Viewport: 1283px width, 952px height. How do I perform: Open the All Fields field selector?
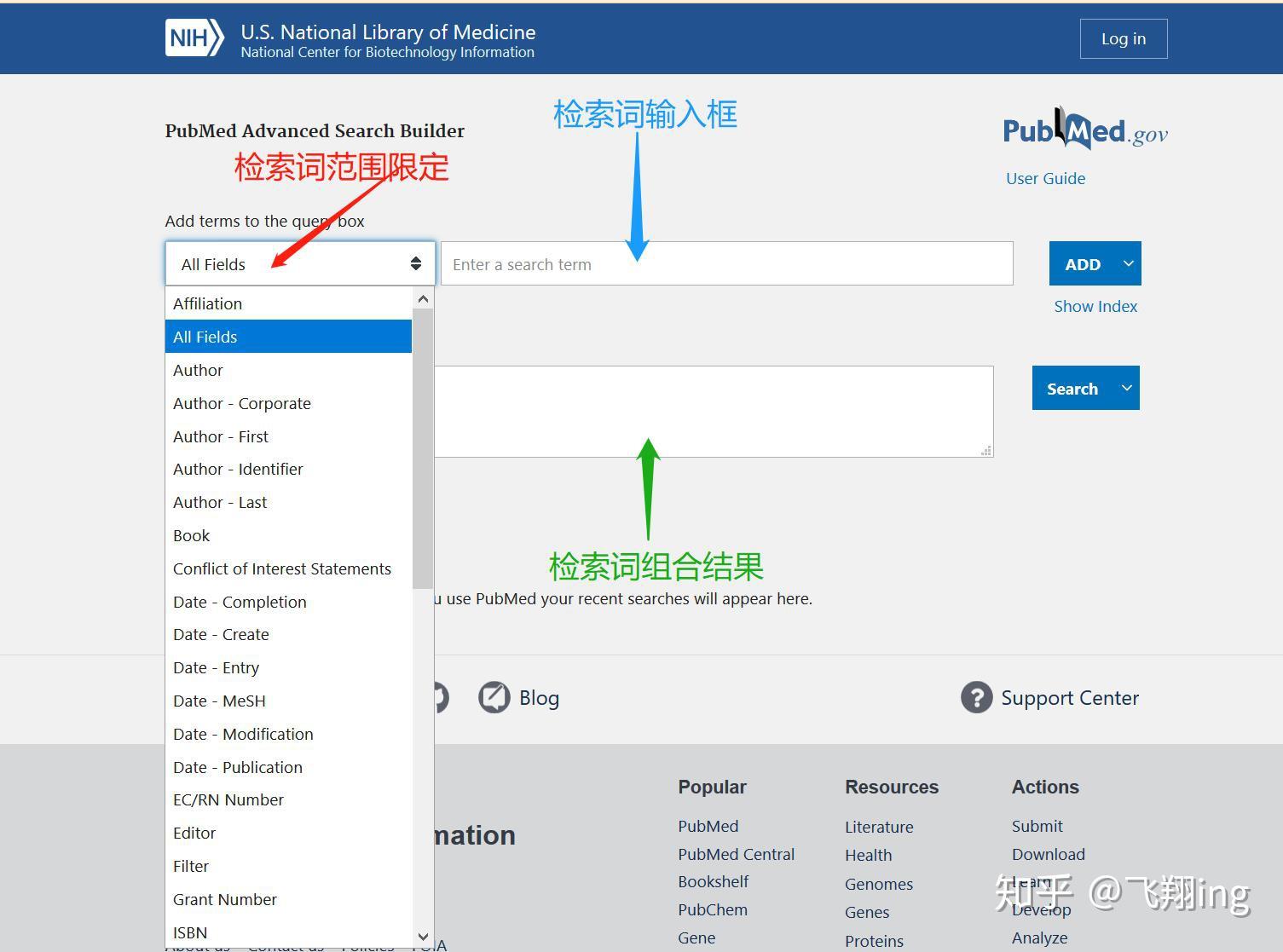[300, 263]
